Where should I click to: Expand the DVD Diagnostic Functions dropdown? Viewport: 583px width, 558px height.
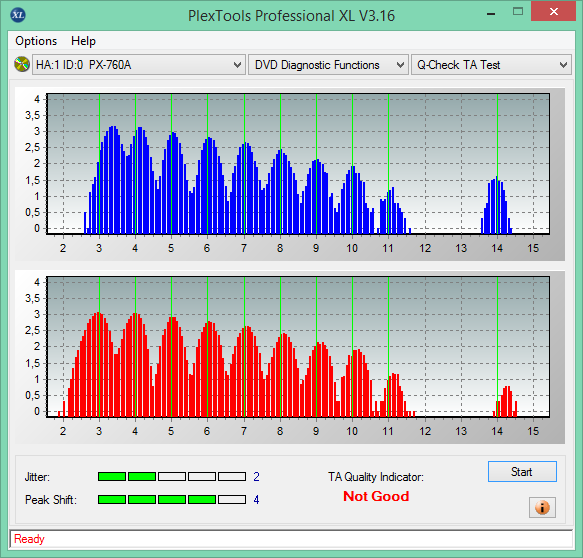pyautogui.click(x=328, y=65)
